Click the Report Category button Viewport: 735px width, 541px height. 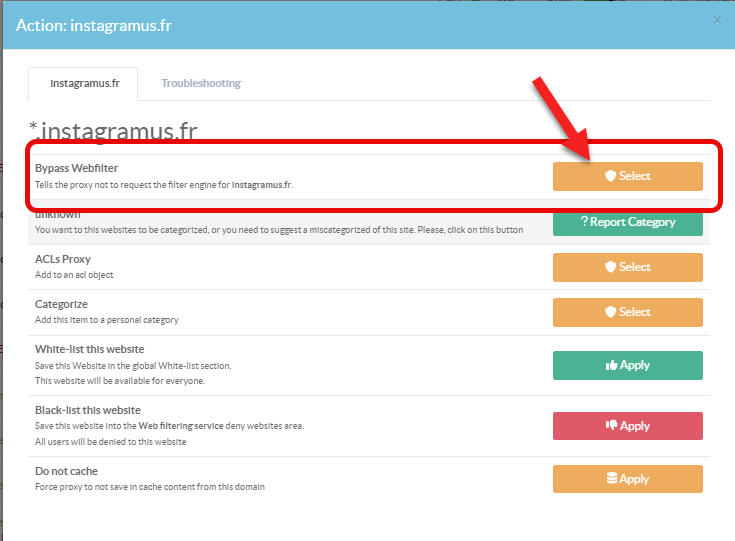pyautogui.click(x=628, y=222)
